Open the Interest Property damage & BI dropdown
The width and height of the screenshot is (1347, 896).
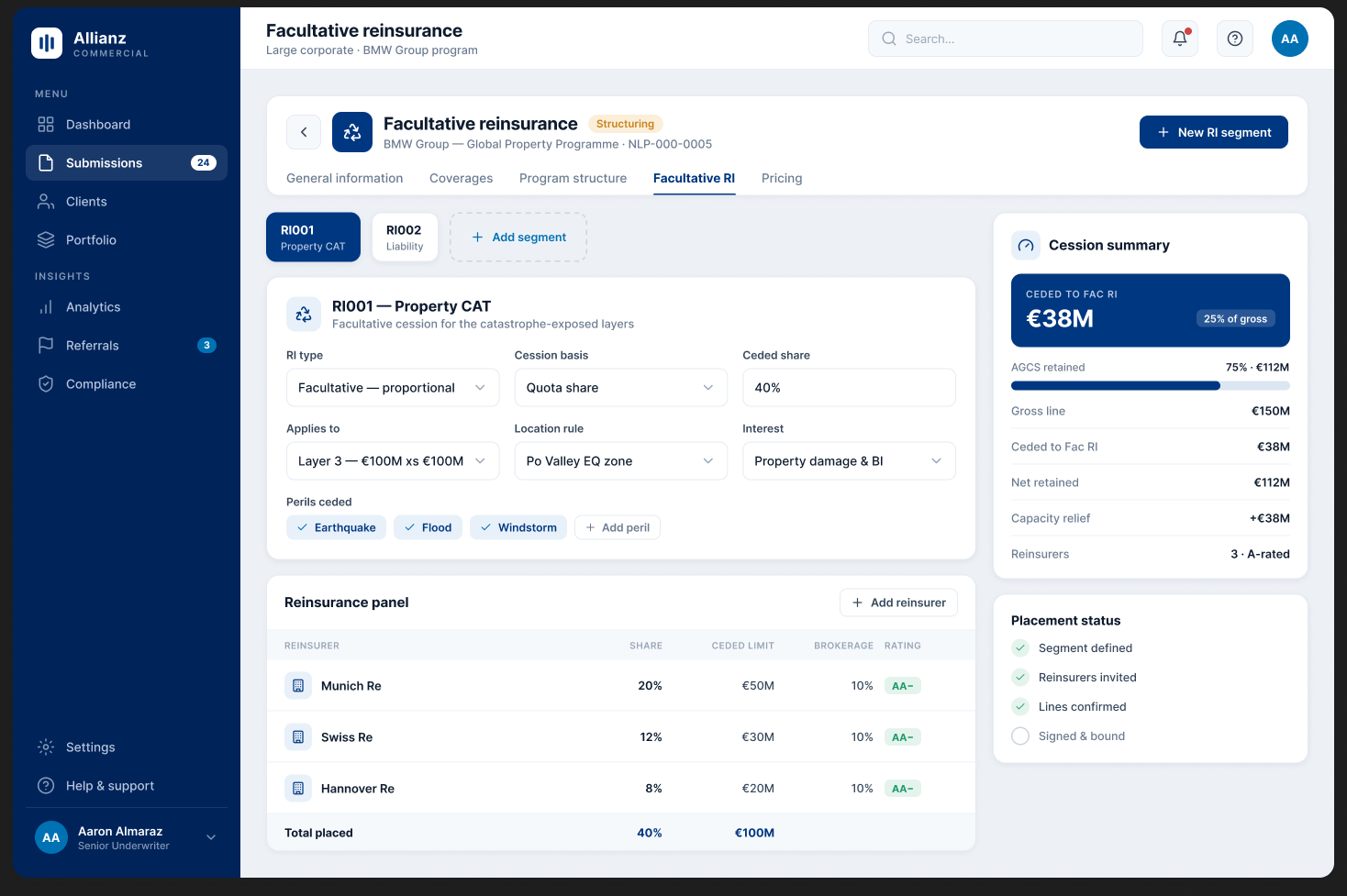coord(849,461)
